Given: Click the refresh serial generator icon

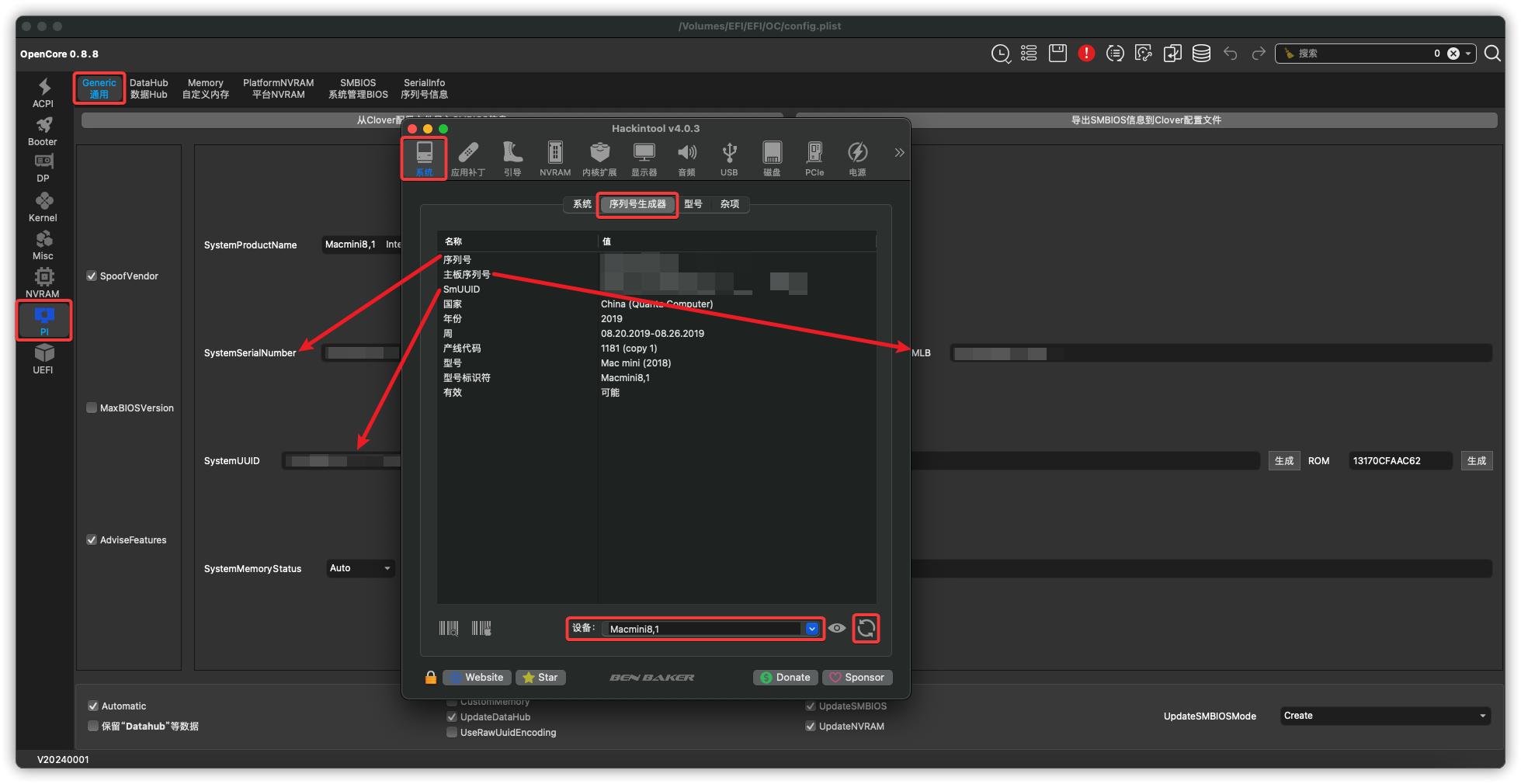Looking at the screenshot, I should coord(866,628).
